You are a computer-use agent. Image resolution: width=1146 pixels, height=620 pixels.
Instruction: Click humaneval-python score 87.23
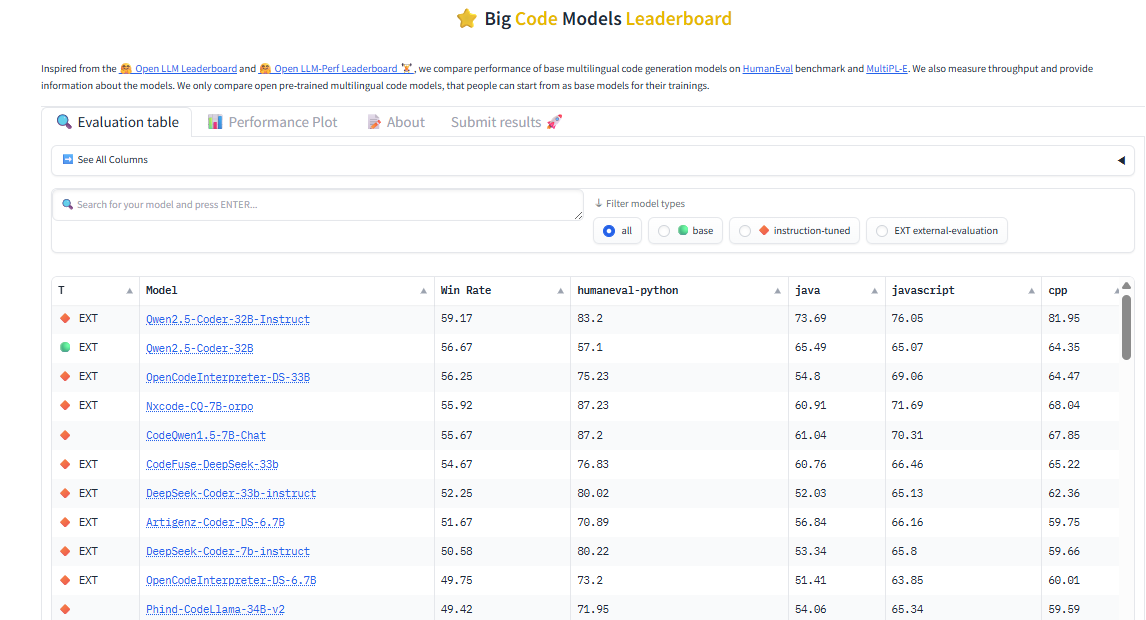(x=593, y=405)
